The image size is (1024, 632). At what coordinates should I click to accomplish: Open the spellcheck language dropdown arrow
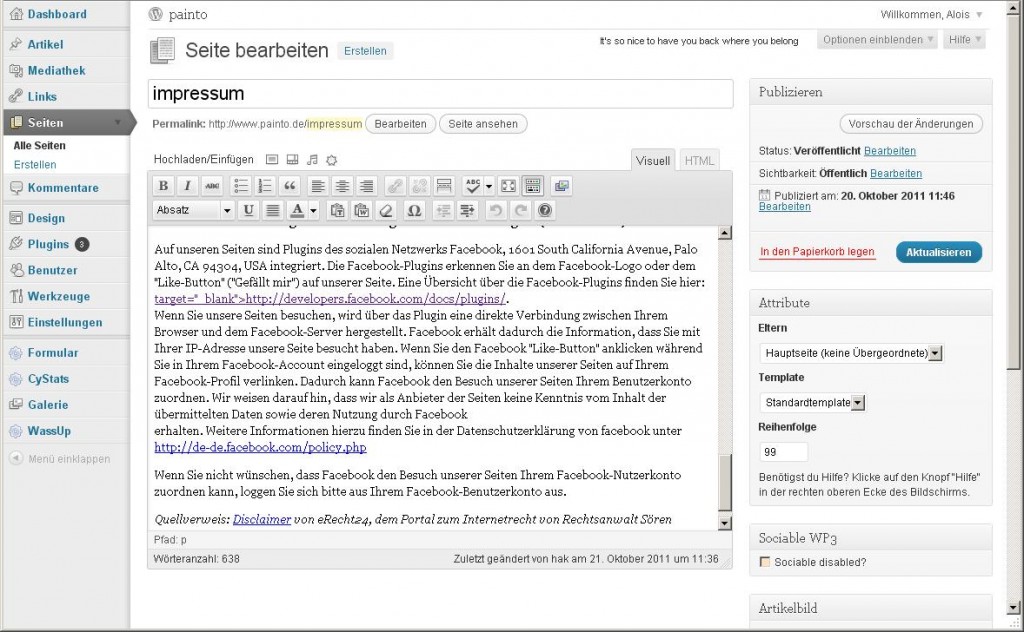pos(488,186)
